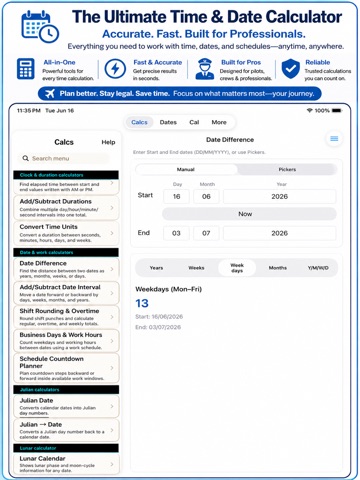The width and height of the screenshot is (360, 480).
Task: Click the All-in-One calculator icon
Action: [26, 69]
